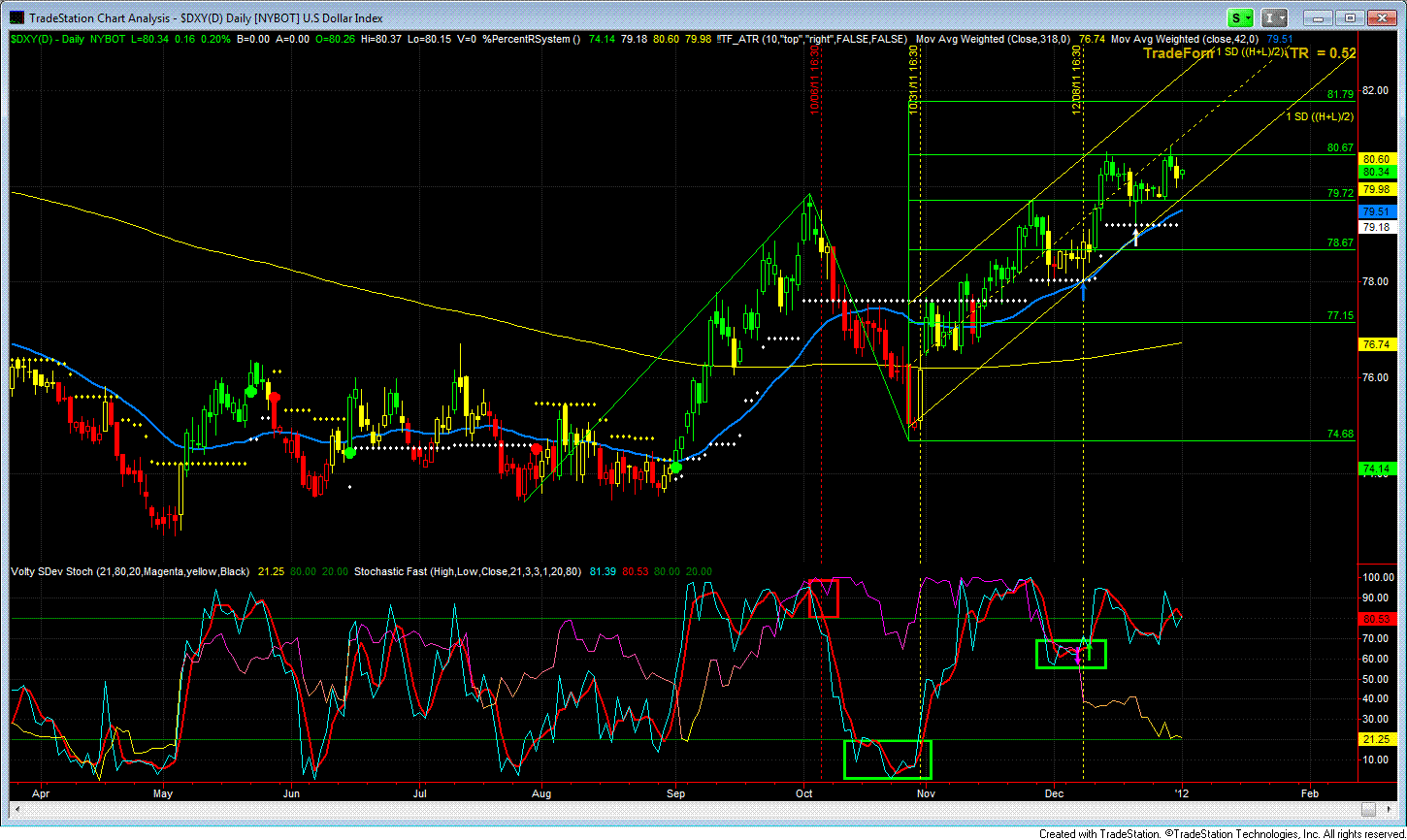1407x840 pixels.
Task: Click the "'12" year label on the time axis
Action: coord(1182,792)
